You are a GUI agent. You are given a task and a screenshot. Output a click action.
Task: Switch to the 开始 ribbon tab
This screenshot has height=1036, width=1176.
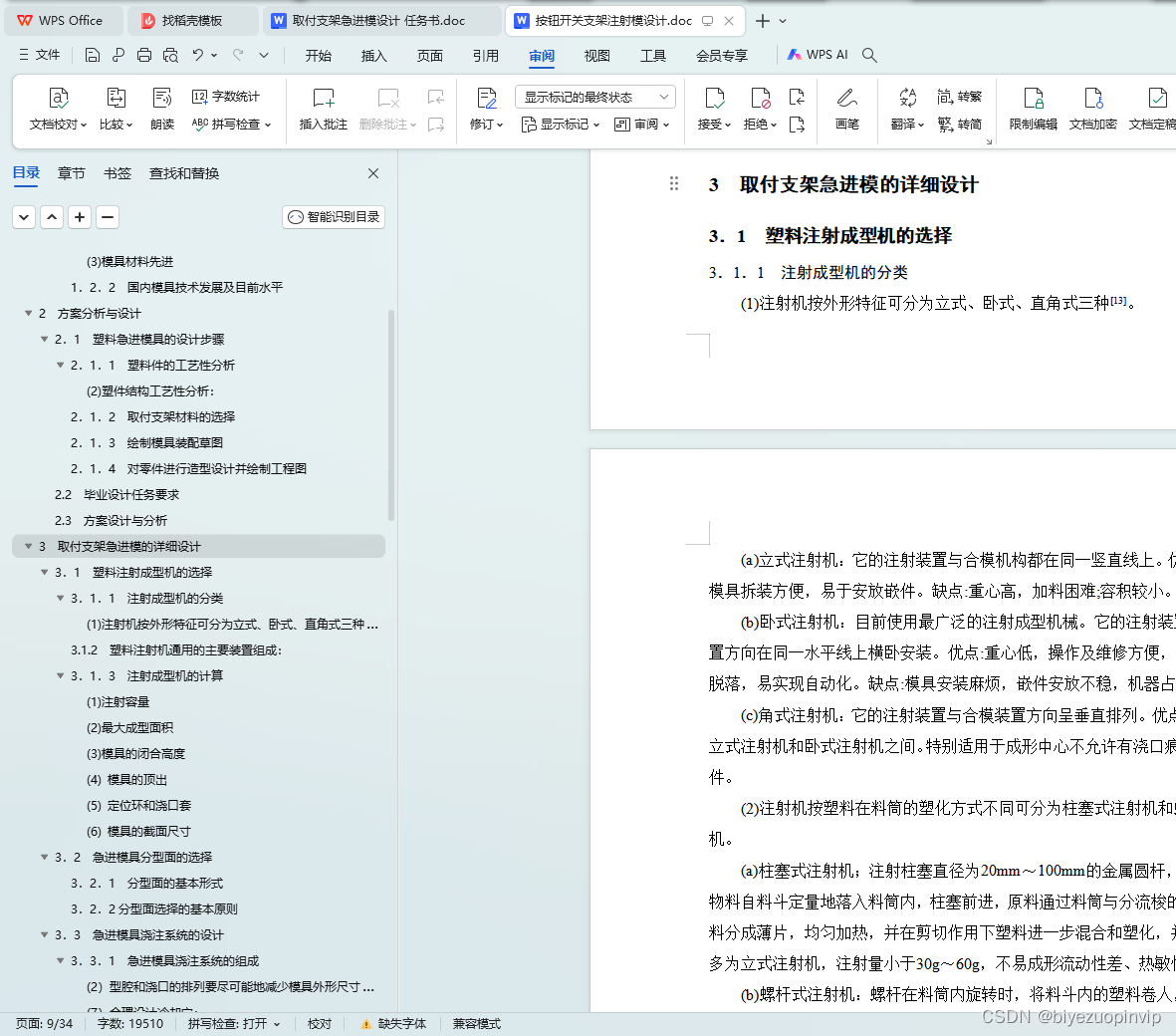point(318,56)
